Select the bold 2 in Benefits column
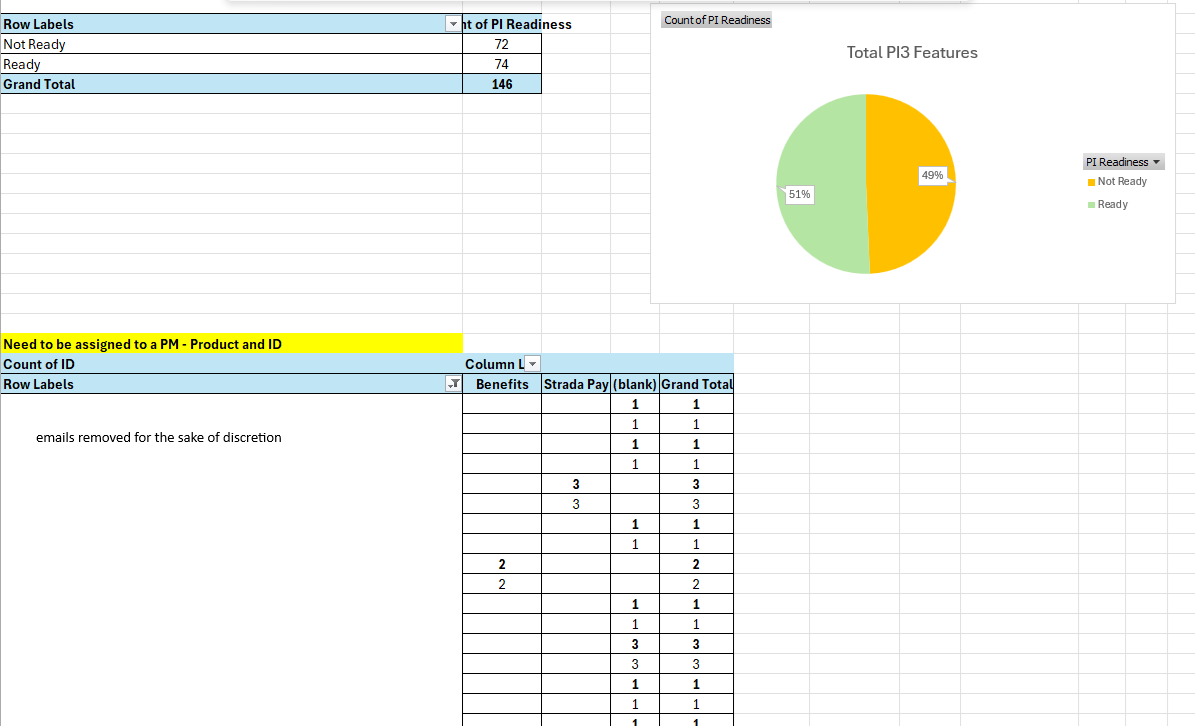 (x=501, y=564)
